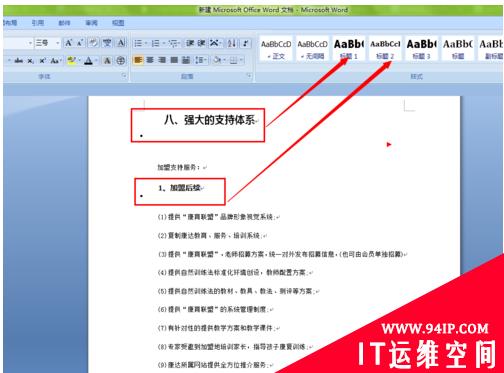Decrease paragraph indent

[x=190, y=43]
